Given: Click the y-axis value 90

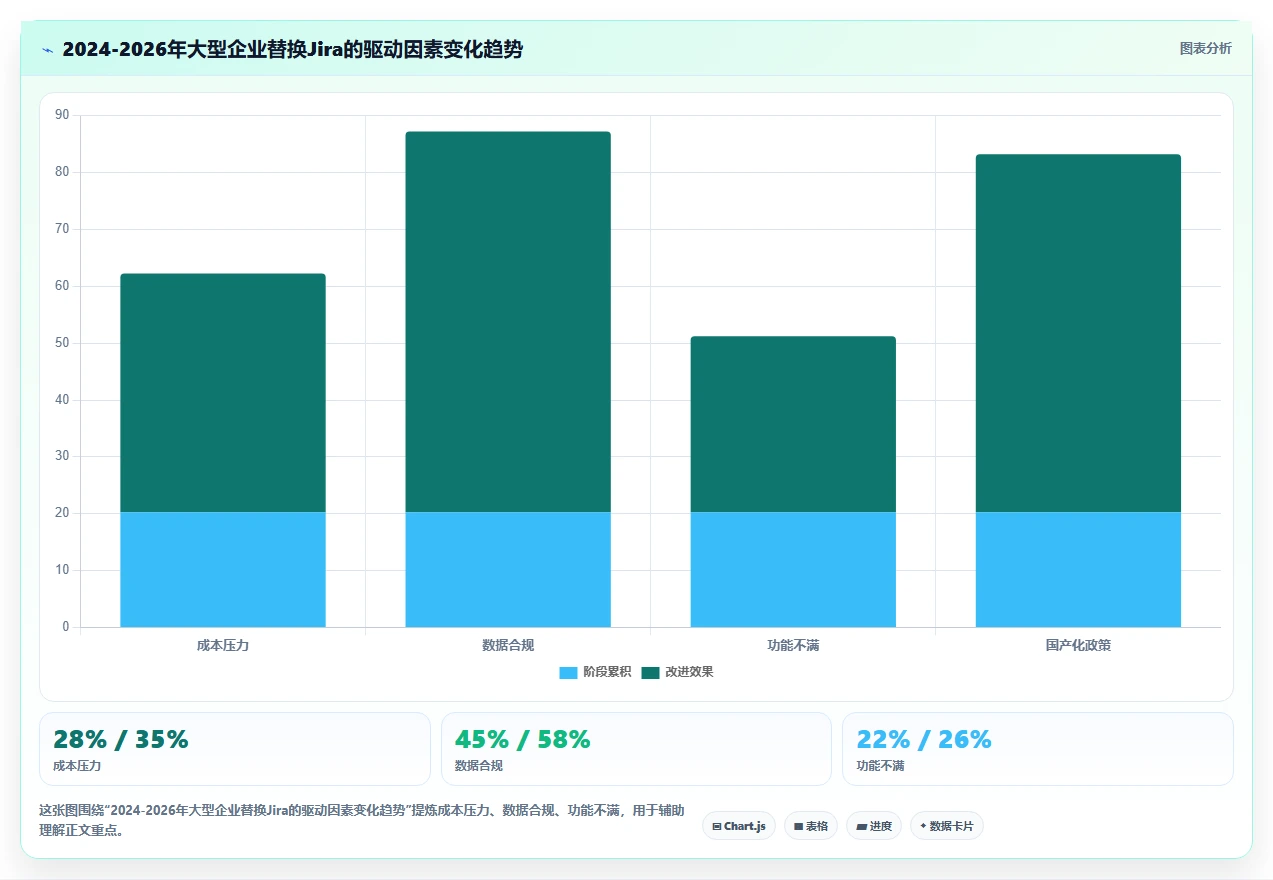Looking at the screenshot, I should 62,115.
